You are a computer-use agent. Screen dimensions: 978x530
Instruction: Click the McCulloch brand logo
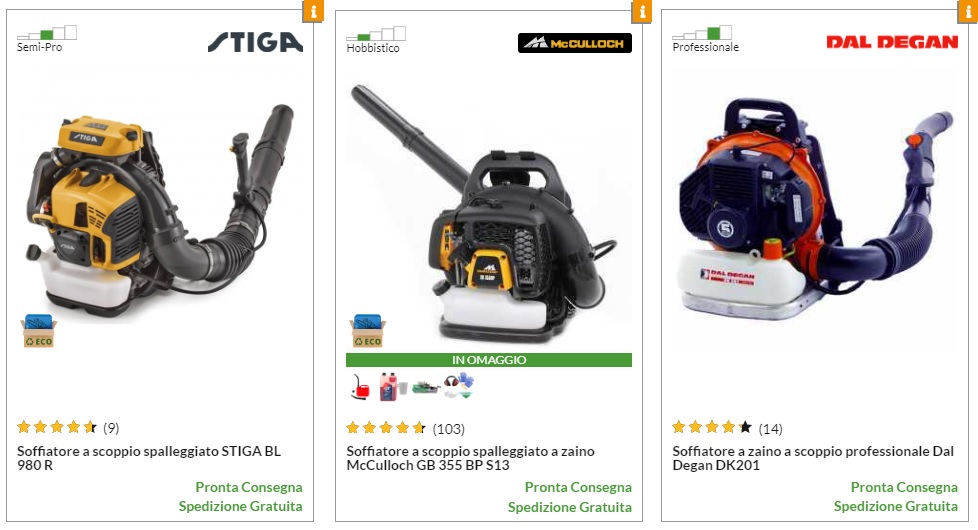[574, 43]
